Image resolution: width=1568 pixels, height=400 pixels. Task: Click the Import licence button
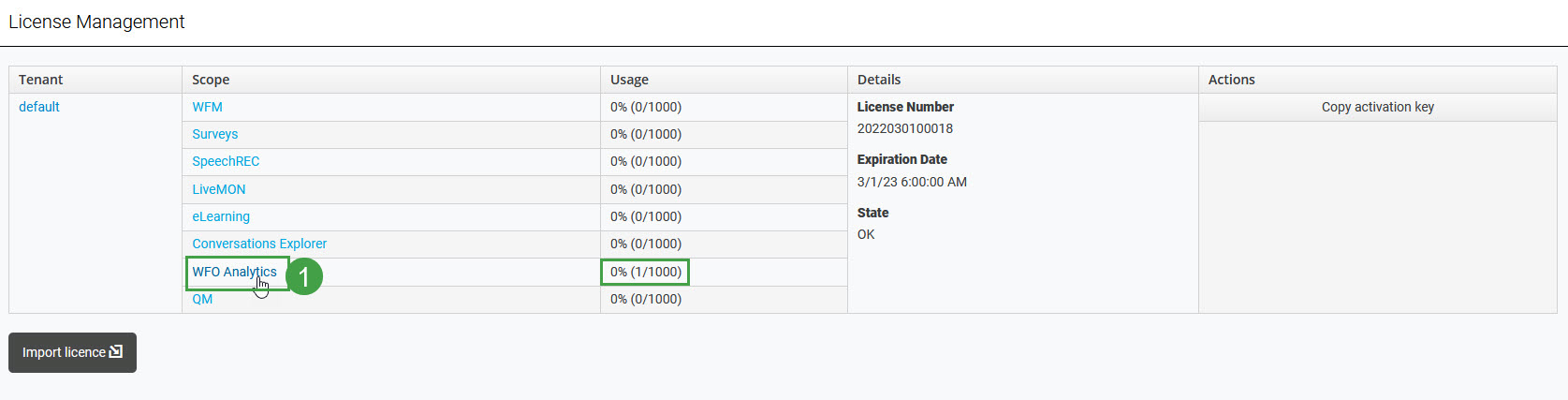pyautogui.click(x=72, y=352)
